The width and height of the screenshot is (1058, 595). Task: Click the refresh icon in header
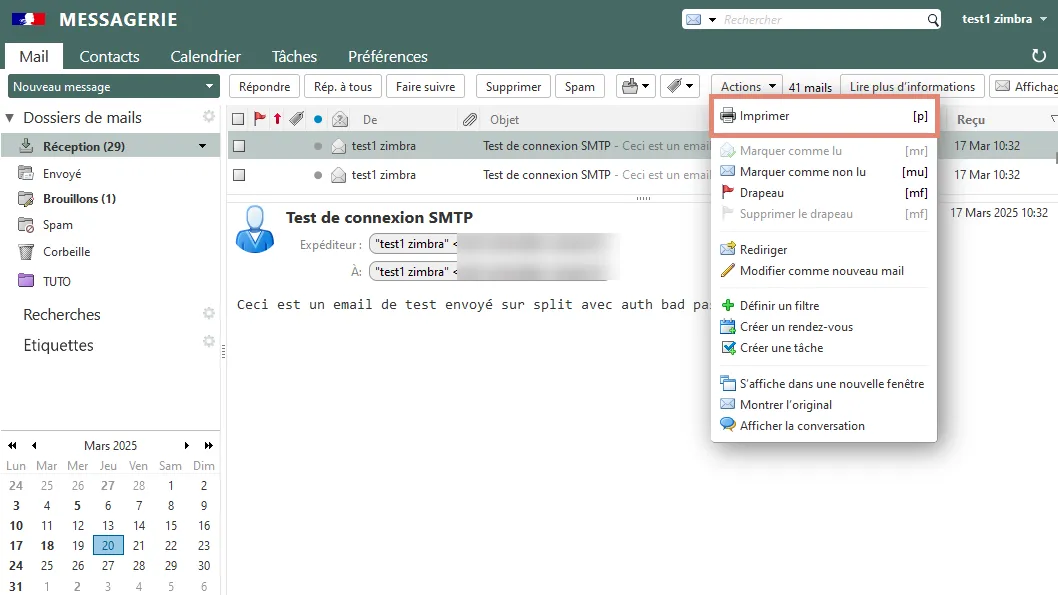(1039, 56)
